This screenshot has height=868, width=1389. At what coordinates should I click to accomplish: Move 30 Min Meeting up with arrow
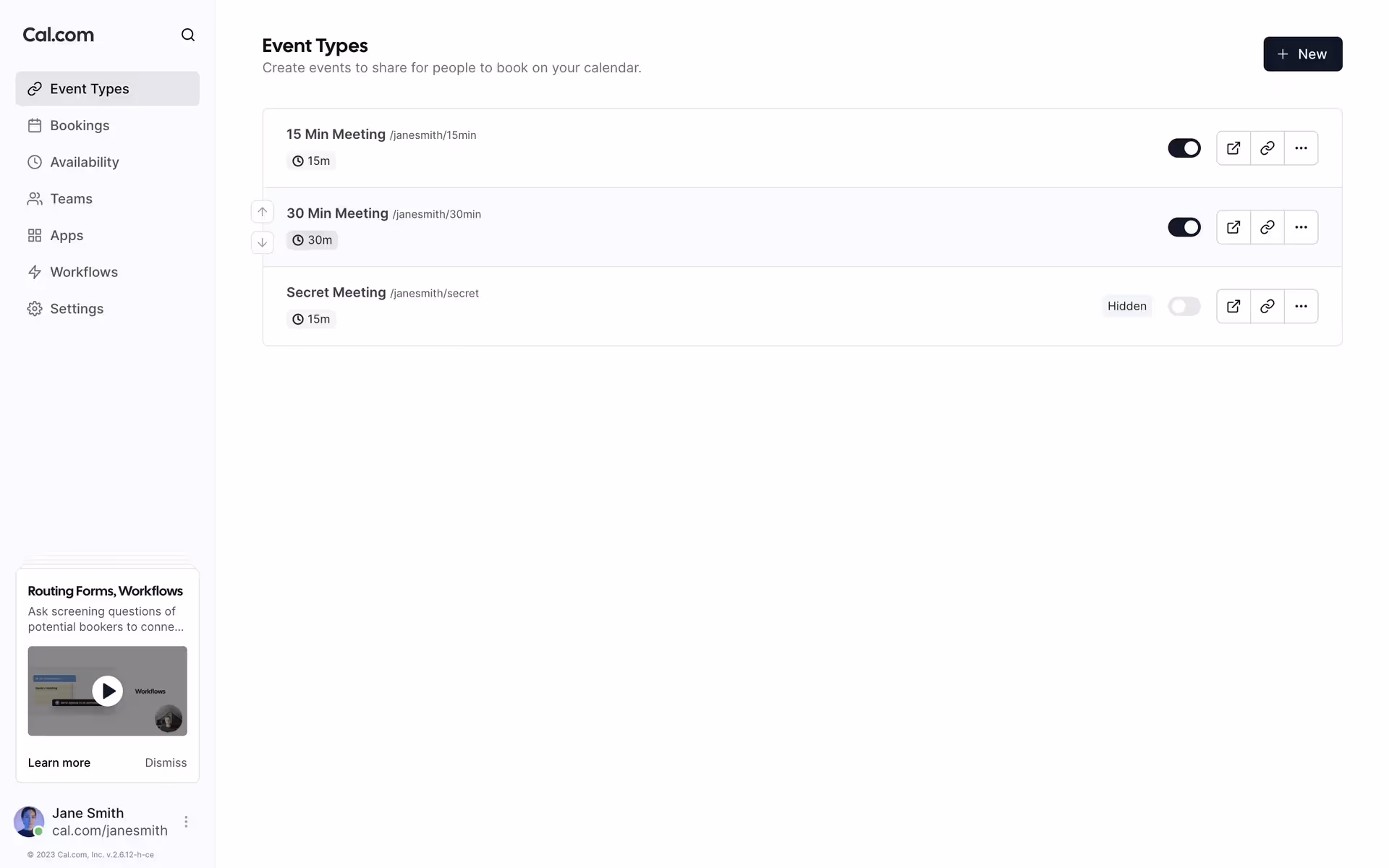(263, 212)
